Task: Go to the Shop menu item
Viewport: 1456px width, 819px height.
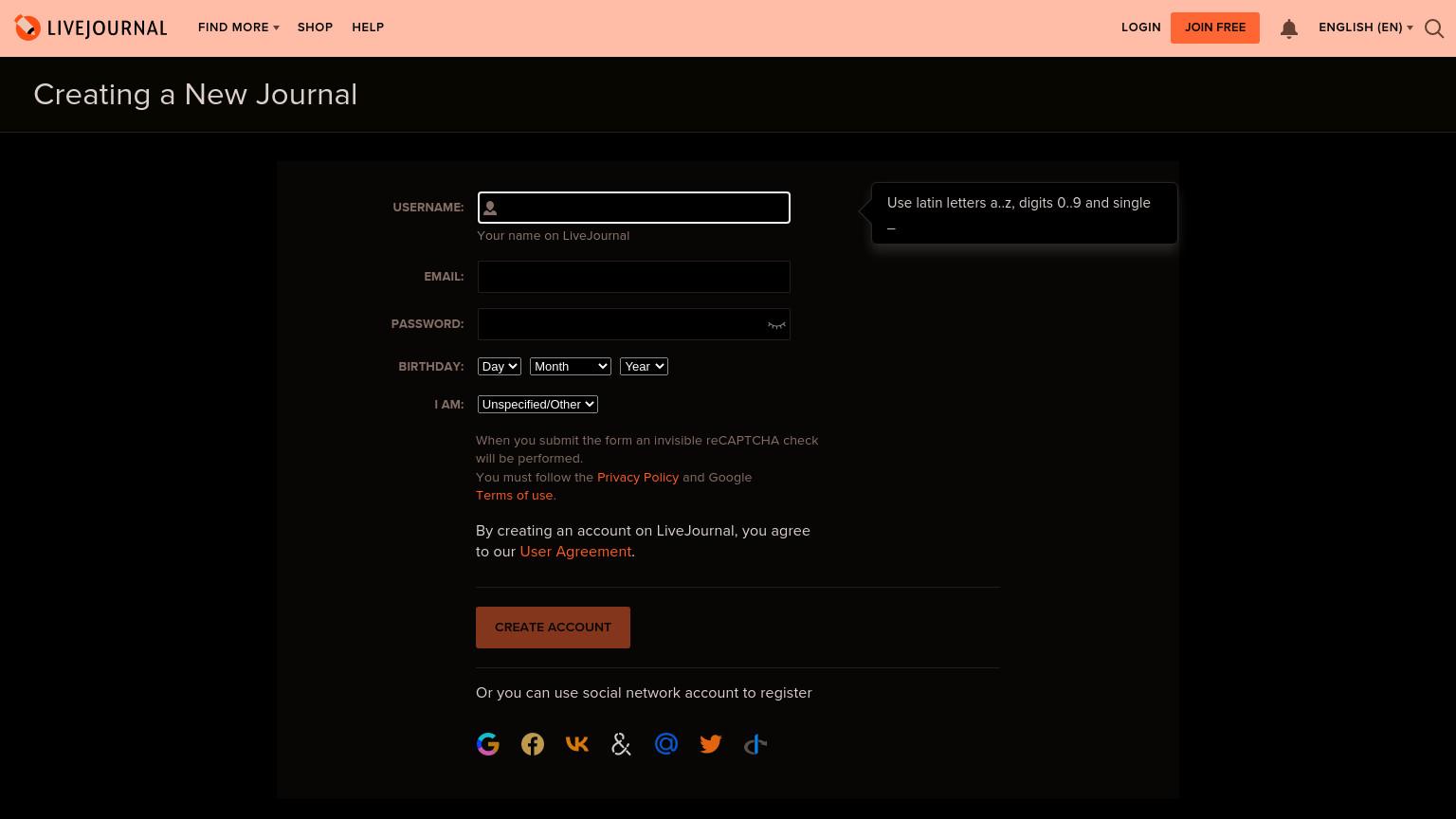Action: 315,27
